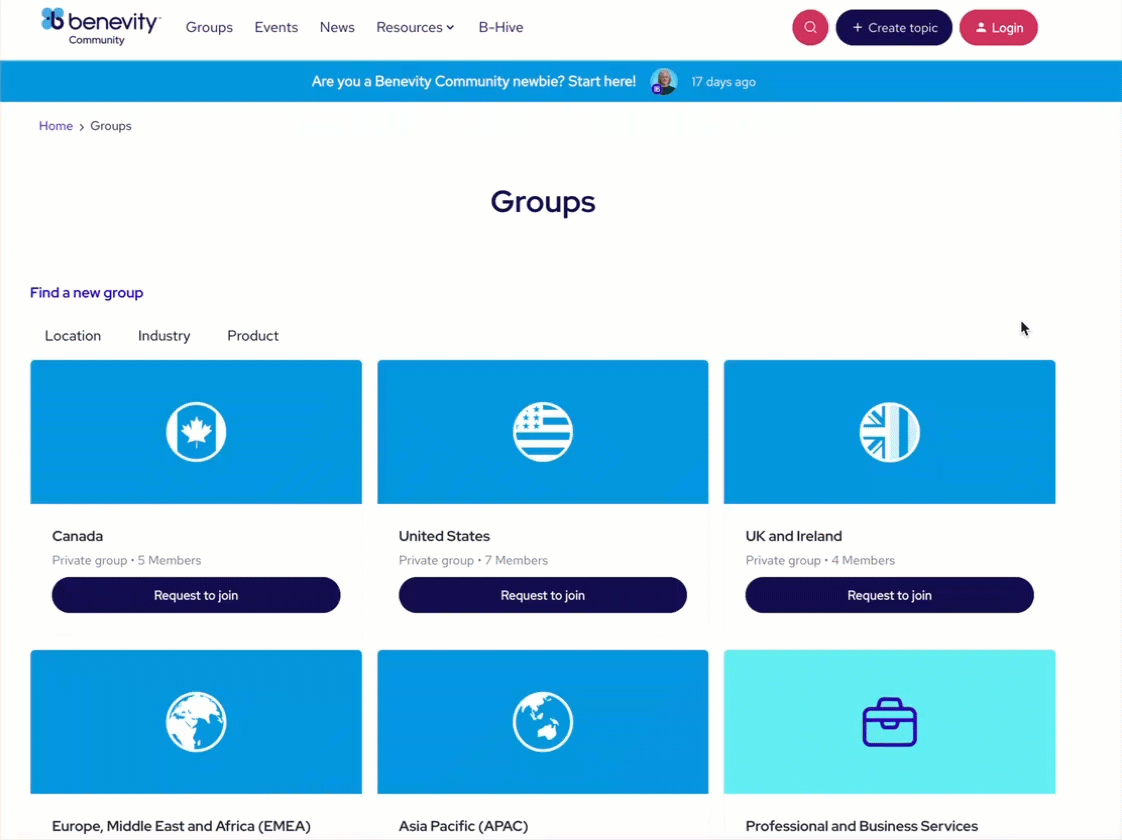Open the B-Hive page
Screen dimensions: 1122x840
(x=501, y=27)
